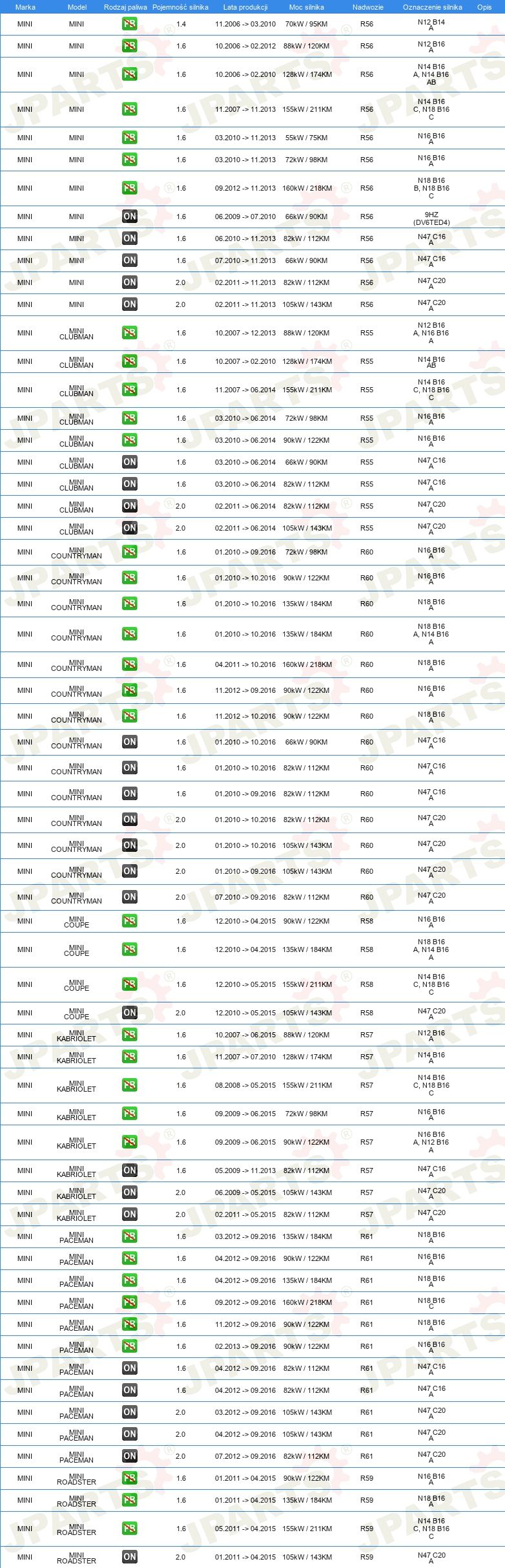The image size is (505, 1568).
Task: Click the petrol icon in Countryman 11.2012 -> 09.2016 row
Action: click(129, 690)
